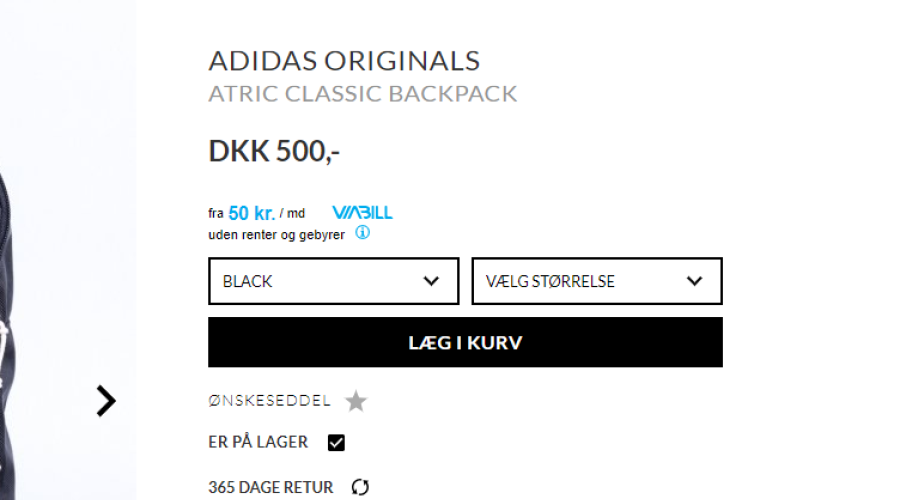The height and width of the screenshot is (500, 900).
Task: Open the ViaBill info circle icon
Action: (x=362, y=233)
